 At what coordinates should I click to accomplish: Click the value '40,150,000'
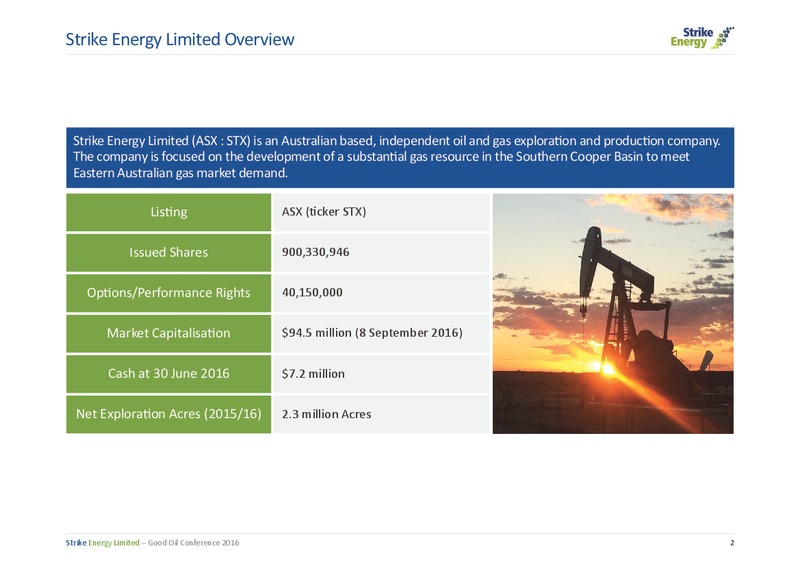(312, 292)
